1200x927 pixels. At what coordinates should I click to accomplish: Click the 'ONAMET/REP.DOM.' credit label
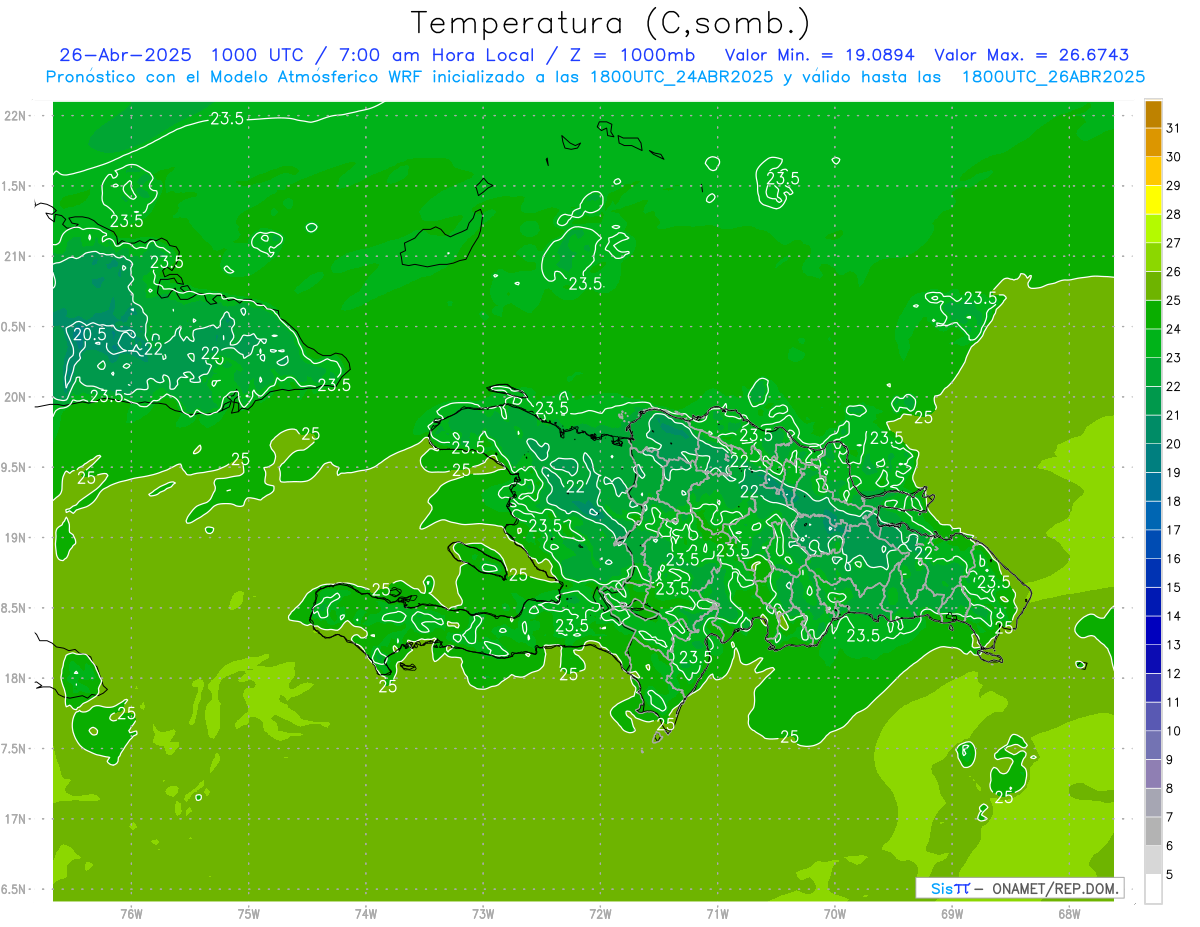pyautogui.click(x=1055, y=888)
